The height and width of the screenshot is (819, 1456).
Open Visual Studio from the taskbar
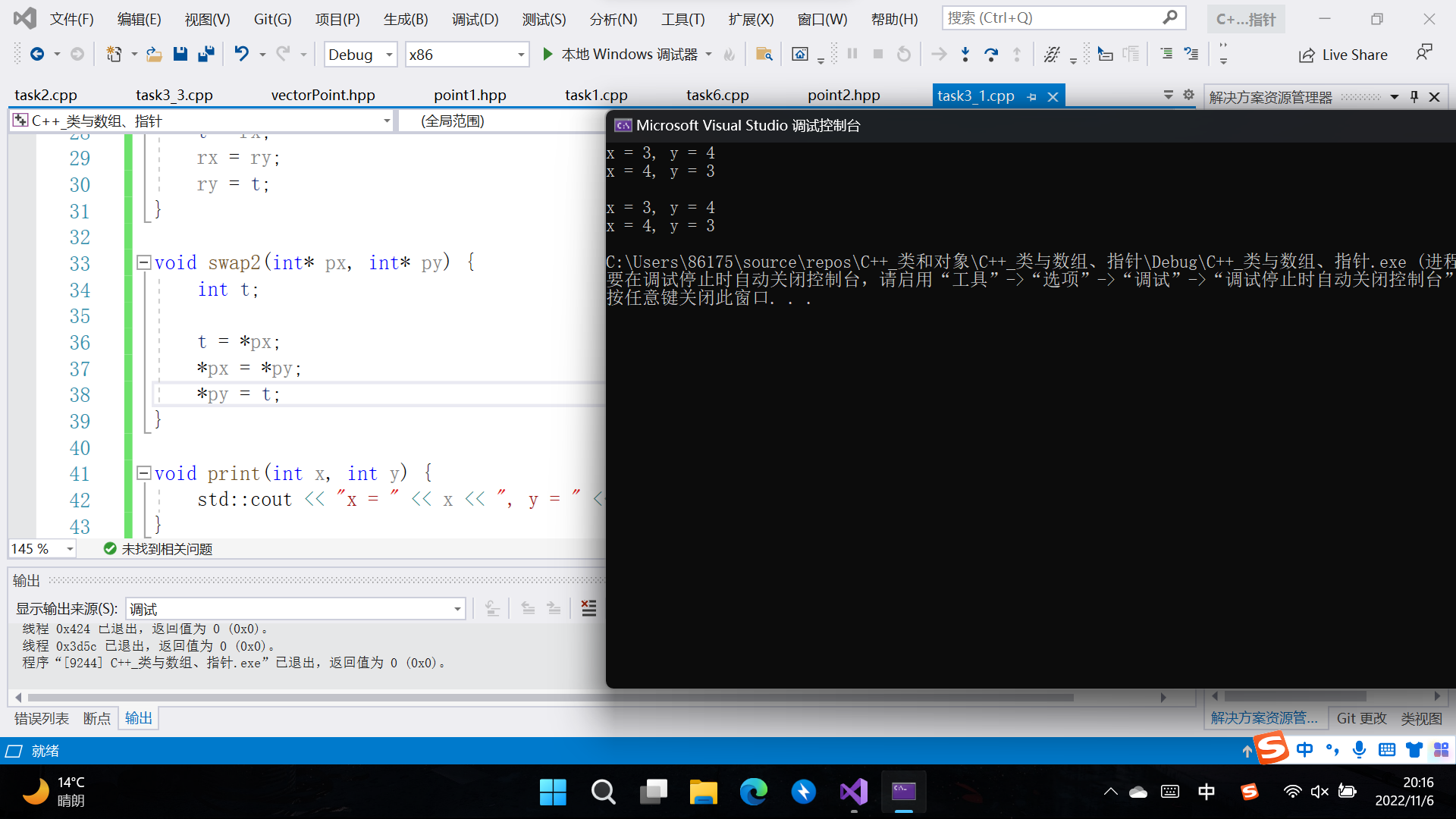pos(854,792)
